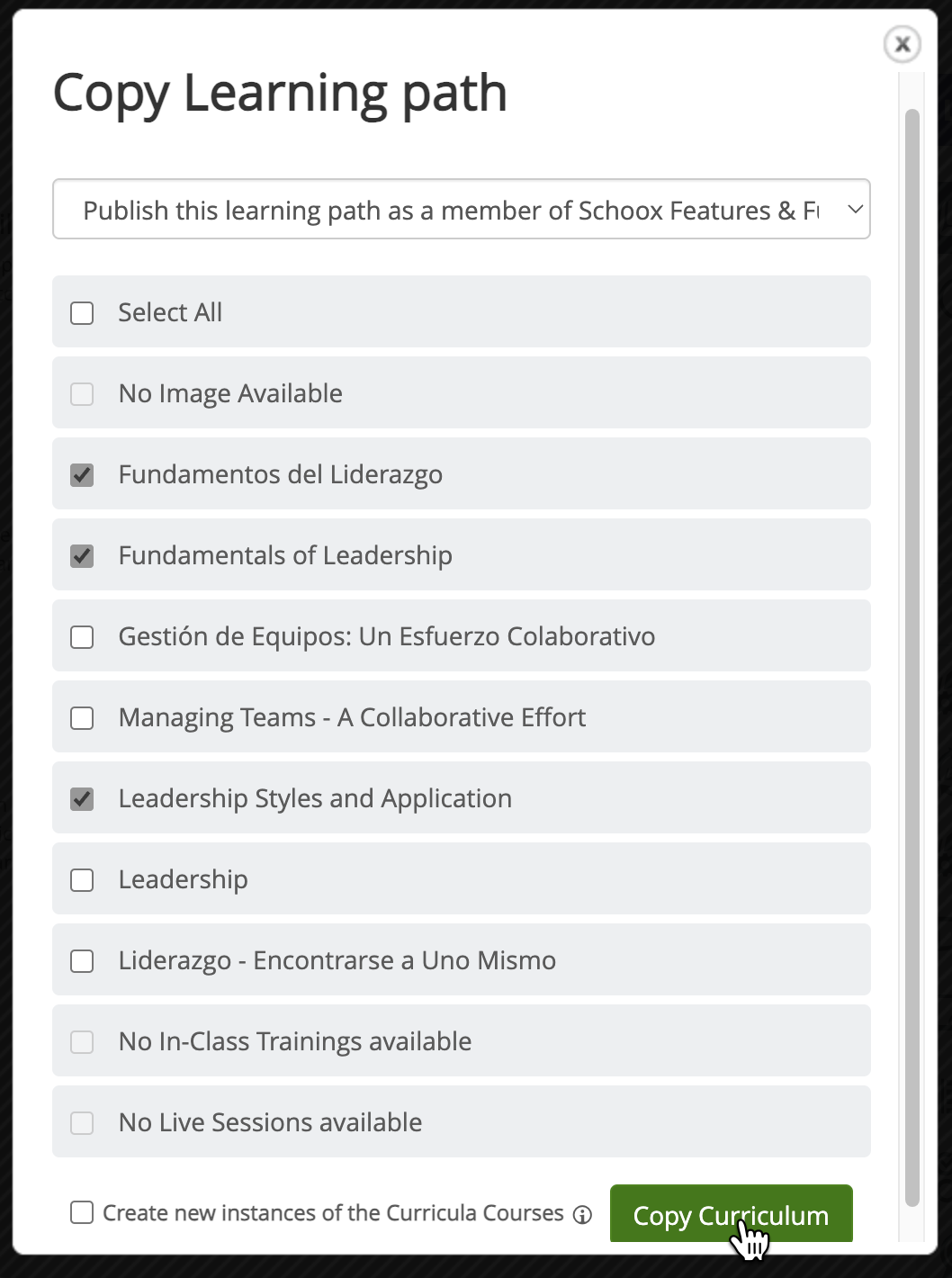Click the No In-Class Trainings available checkbox
952x1278 pixels.
click(82, 1041)
